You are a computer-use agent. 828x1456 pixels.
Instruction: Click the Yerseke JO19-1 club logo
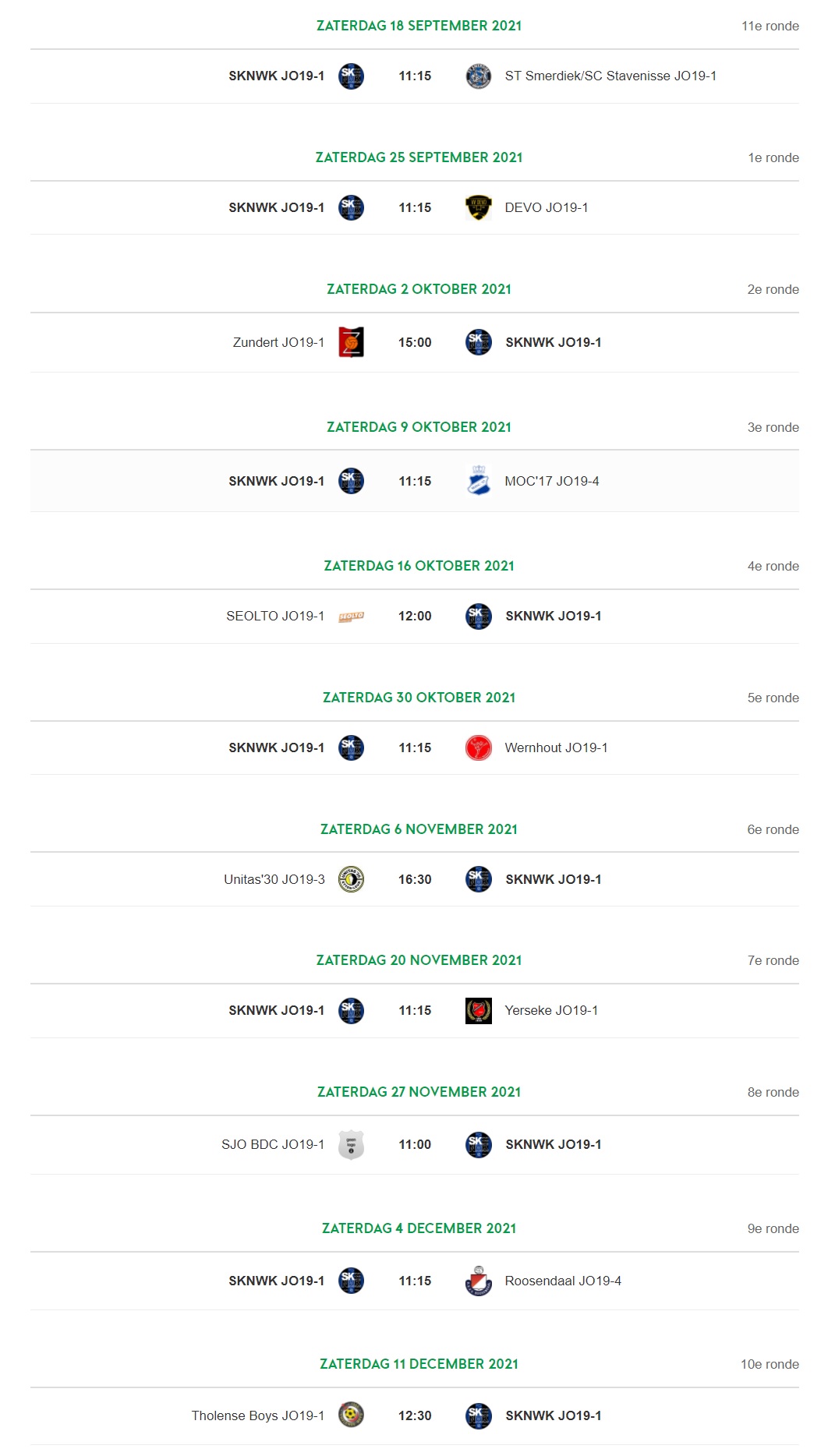(478, 1011)
